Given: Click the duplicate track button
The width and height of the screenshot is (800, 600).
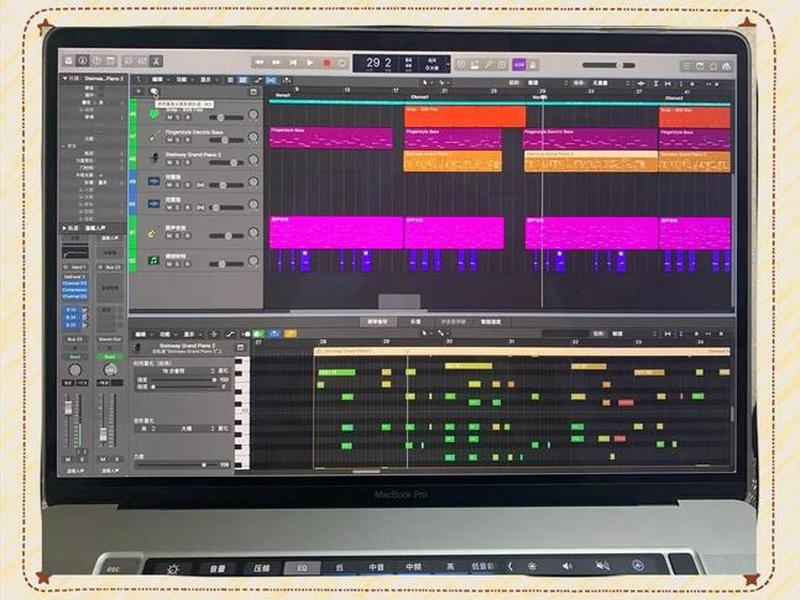Looking at the screenshot, I should point(154,92).
